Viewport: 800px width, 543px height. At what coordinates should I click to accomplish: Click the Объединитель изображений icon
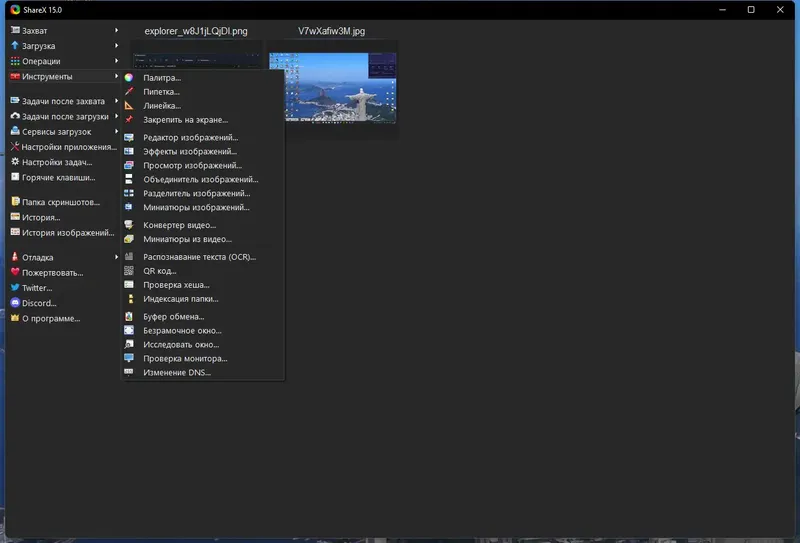(129, 179)
